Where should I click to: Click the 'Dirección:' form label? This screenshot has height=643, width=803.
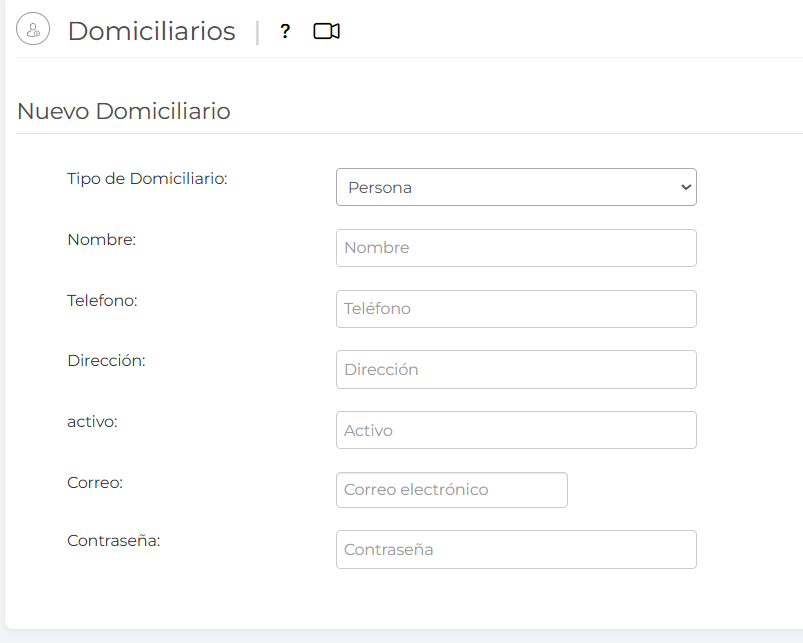click(x=106, y=361)
